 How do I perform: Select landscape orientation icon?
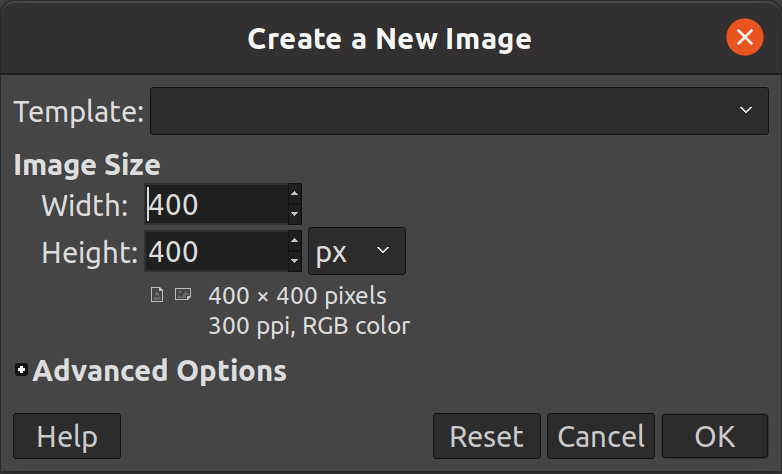click(183, 294)
